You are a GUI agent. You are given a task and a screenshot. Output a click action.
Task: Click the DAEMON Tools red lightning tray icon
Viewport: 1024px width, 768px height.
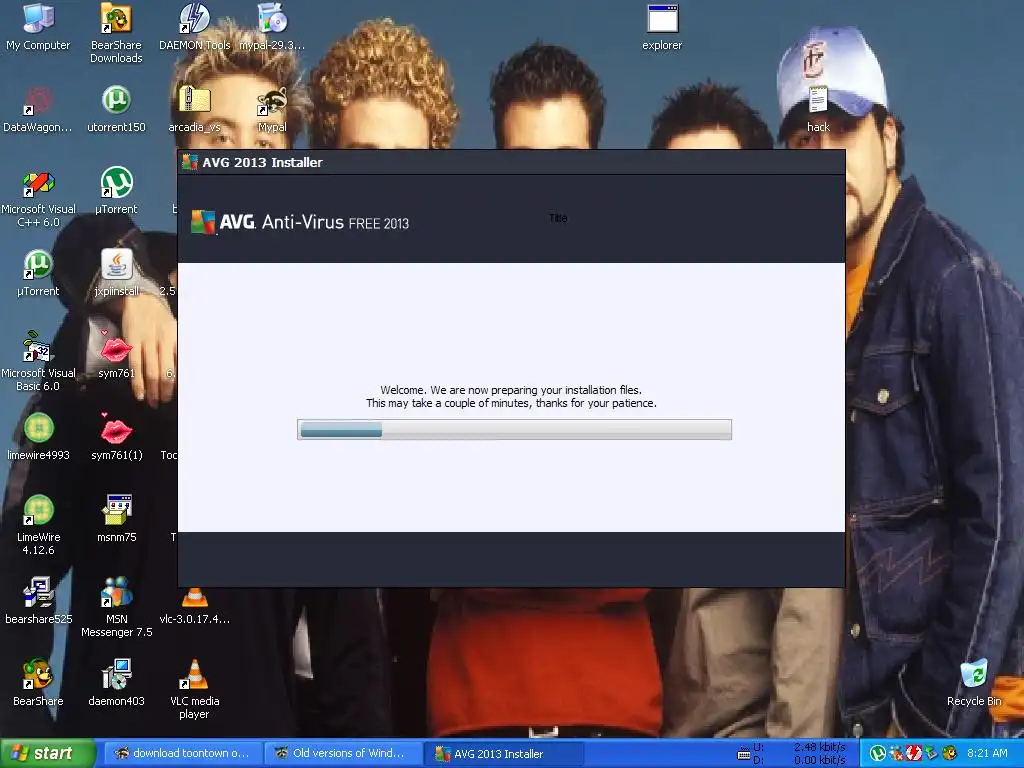(913, 753)
